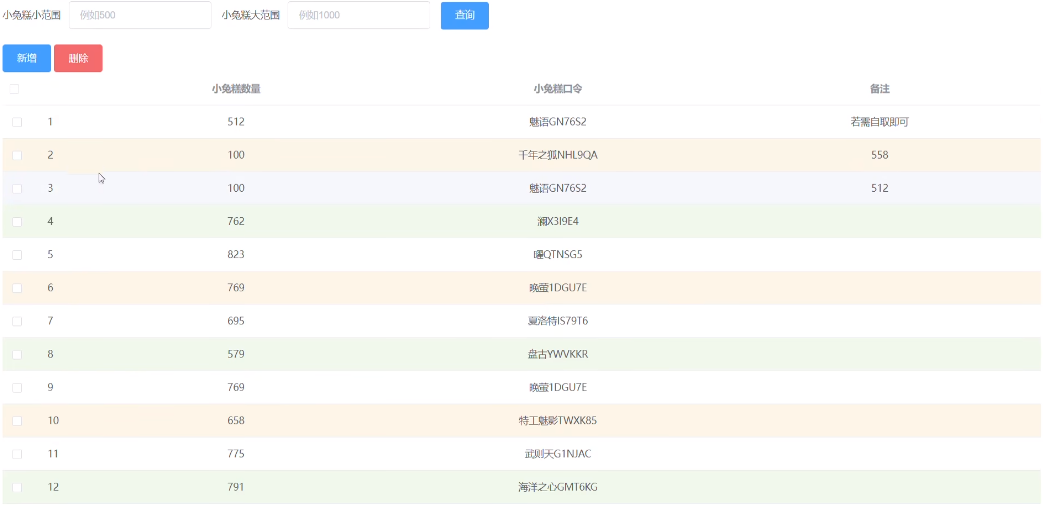Click the 备注 column header
Image resolution: width=1043 pixels, height=514 pixels.
(879, 89)
